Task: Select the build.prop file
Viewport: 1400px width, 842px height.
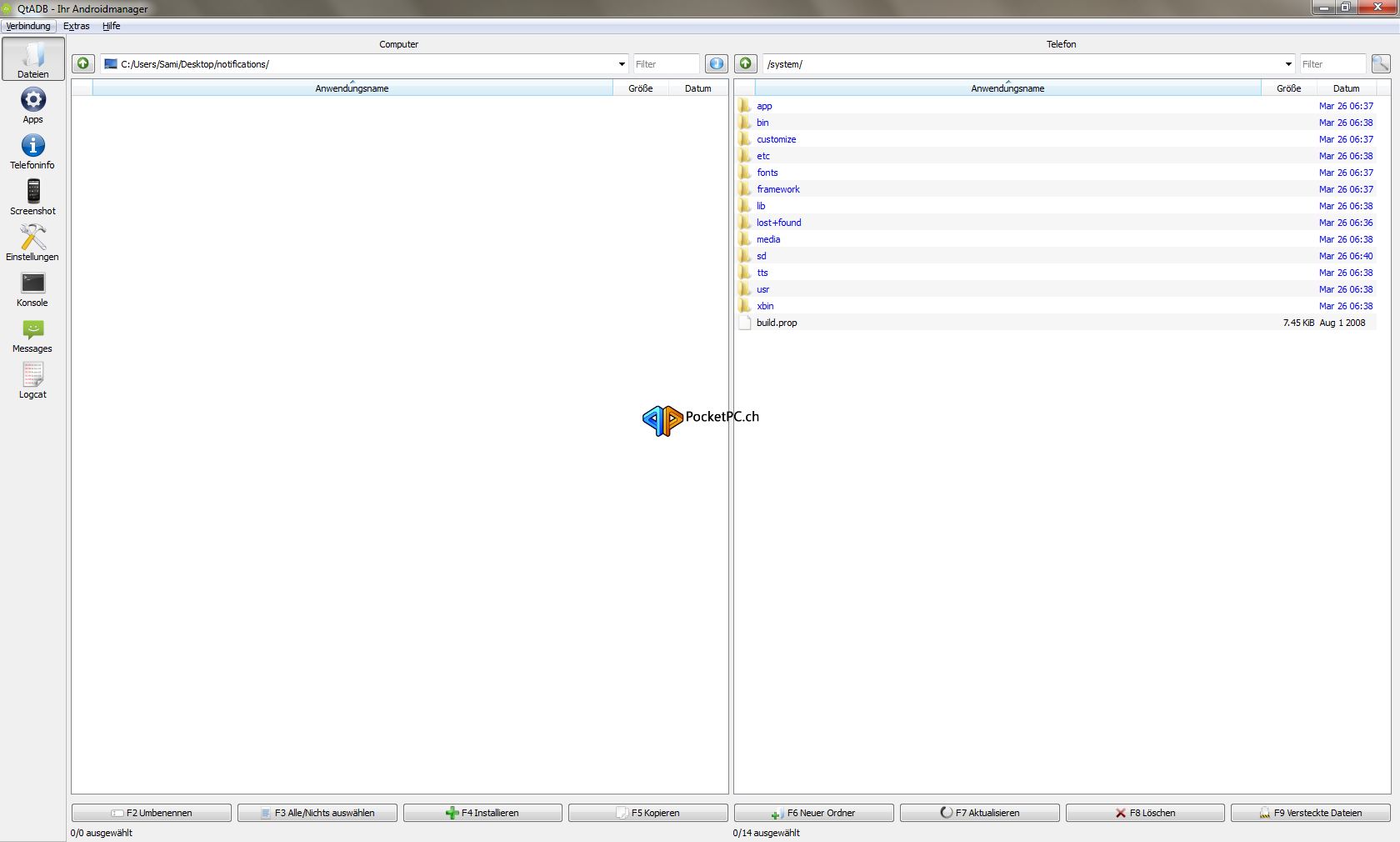Action: (x=777, y=323)
